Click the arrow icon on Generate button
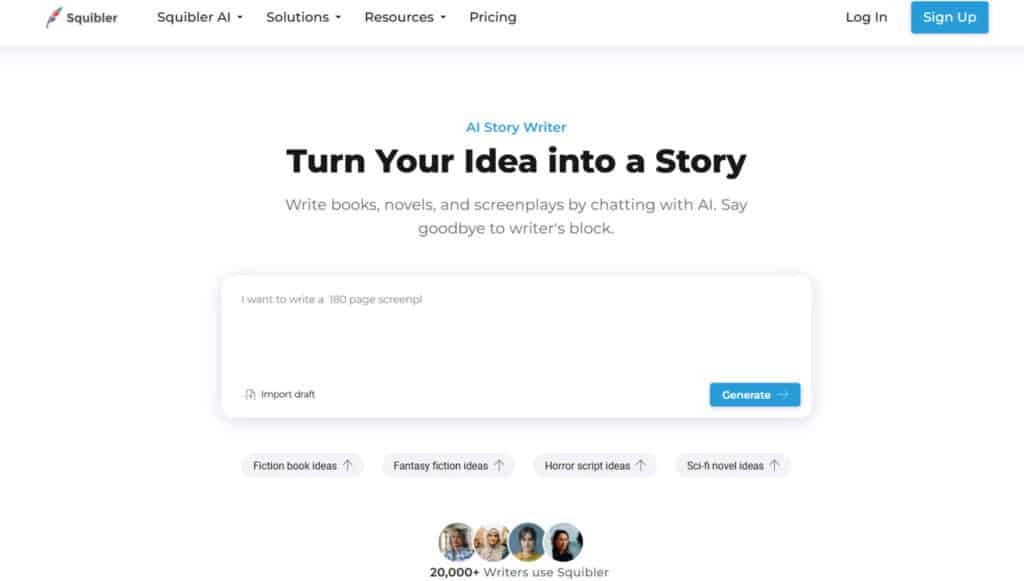This screenshot has height=581, width=1024. click(783, 395)
